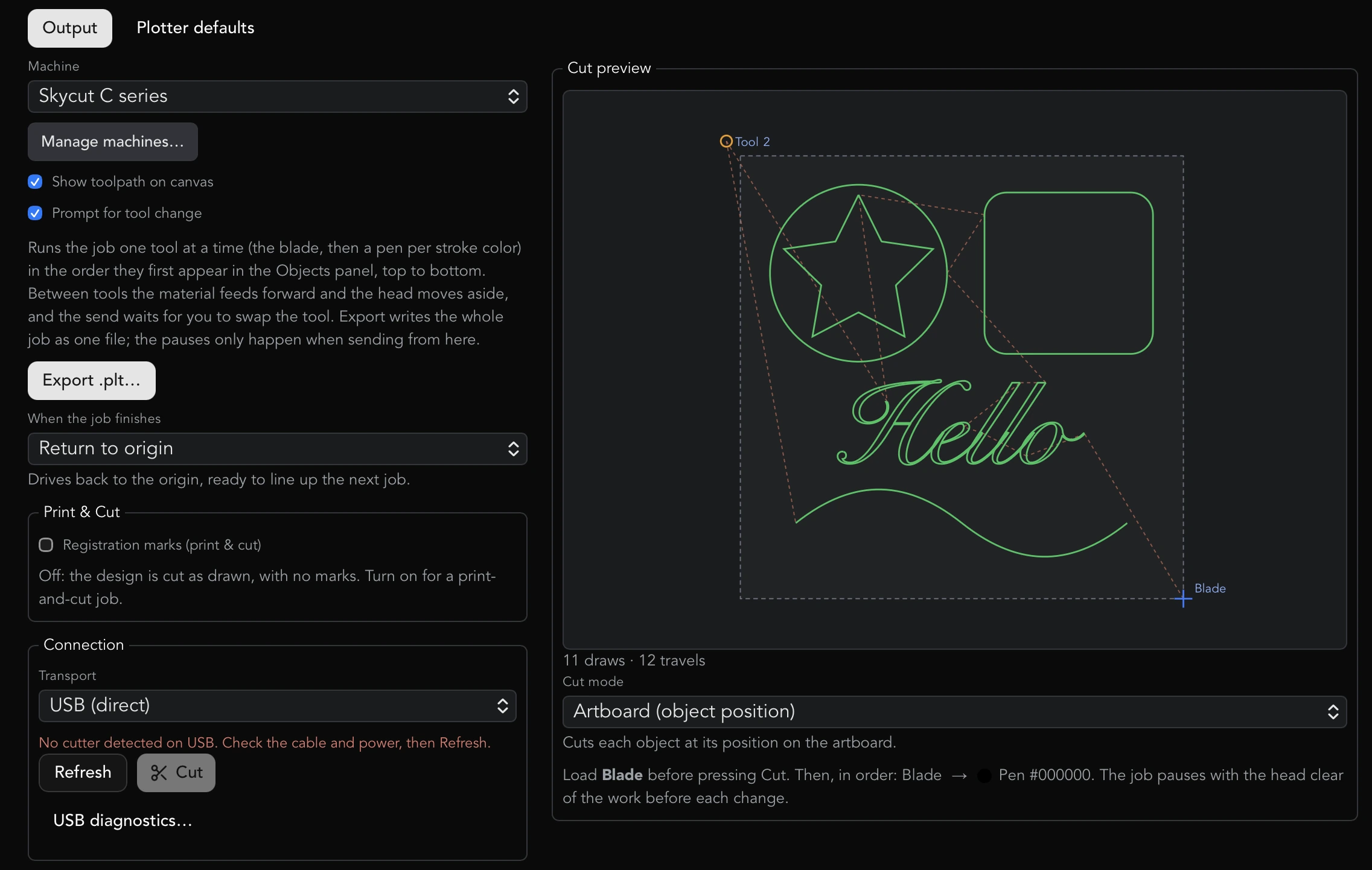Click the 'Machine' label
This screenshot has height=870, width=1372.
click(x=54, y=66)
